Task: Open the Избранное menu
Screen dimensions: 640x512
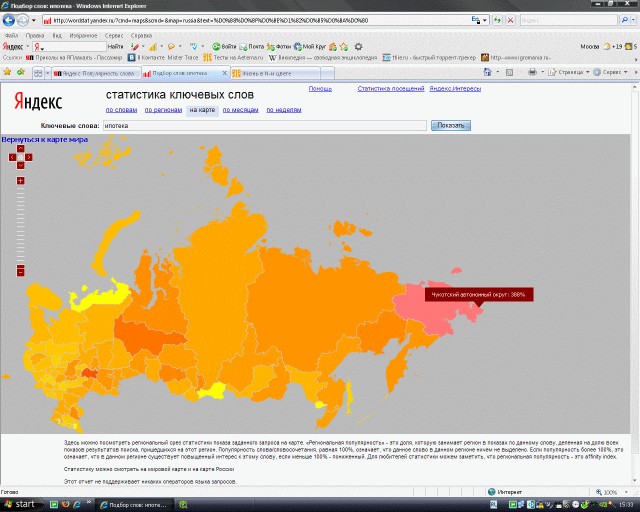Action: coord(83,36)
